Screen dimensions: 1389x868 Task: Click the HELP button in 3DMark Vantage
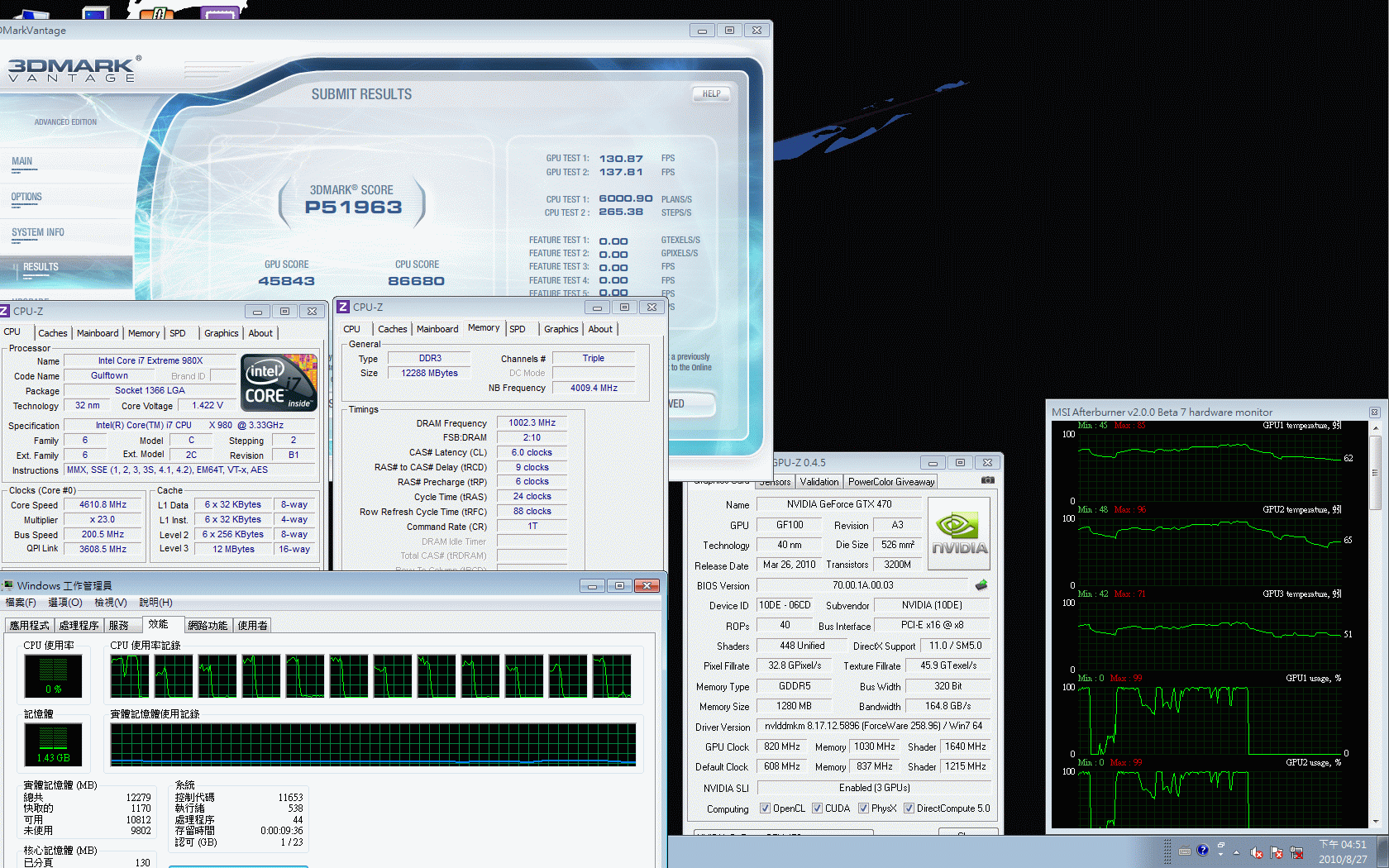pyautogui.click(x=711, y=93)
